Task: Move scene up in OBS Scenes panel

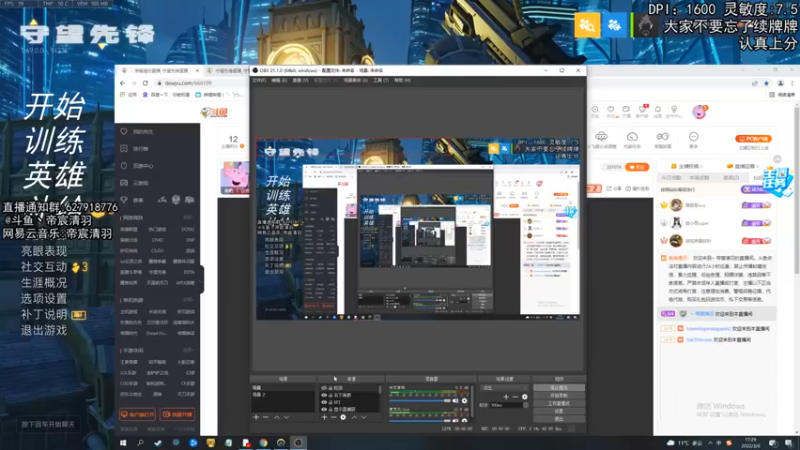Action: [277, 417]
